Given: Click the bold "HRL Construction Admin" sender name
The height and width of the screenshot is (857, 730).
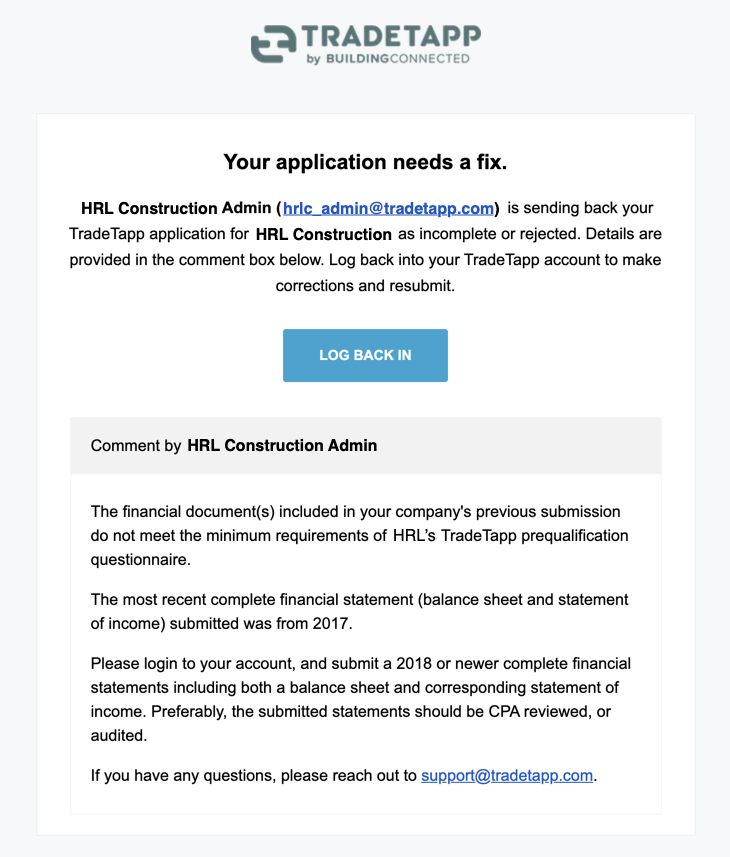Looking at the screenshot, I should 176,209.
